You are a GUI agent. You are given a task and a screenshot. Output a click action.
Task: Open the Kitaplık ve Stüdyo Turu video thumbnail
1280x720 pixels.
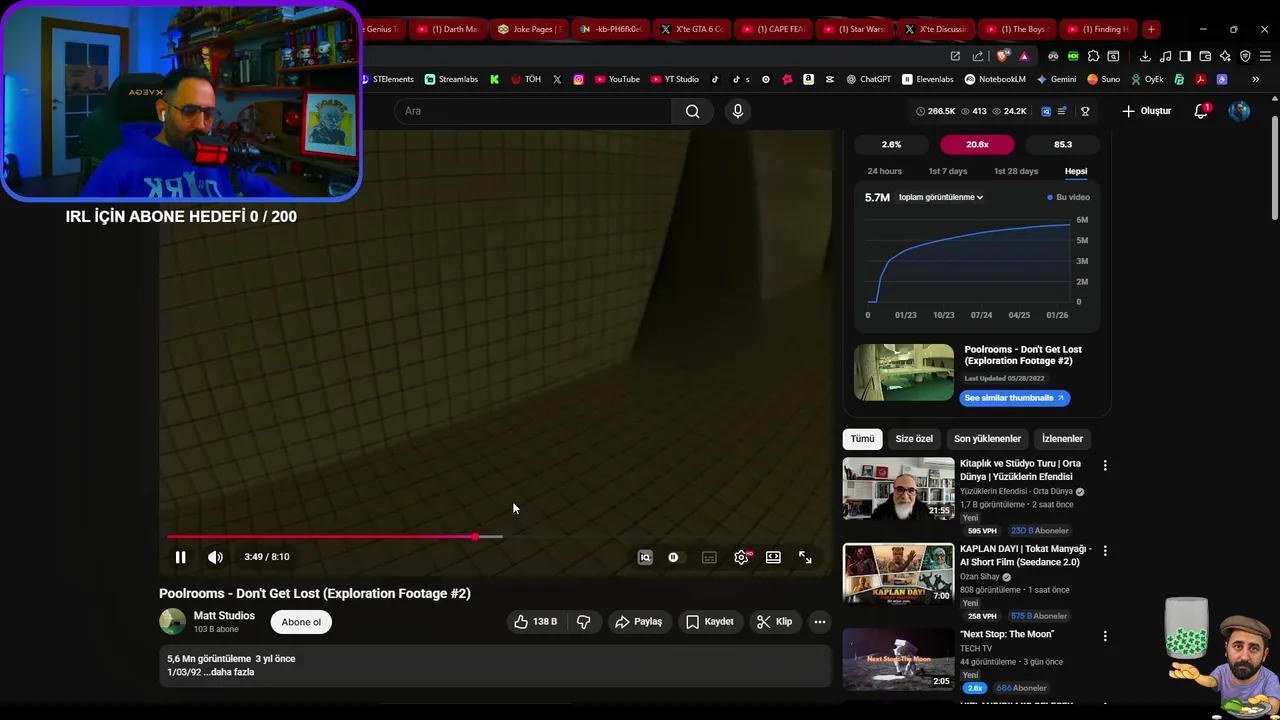(899, 489)
